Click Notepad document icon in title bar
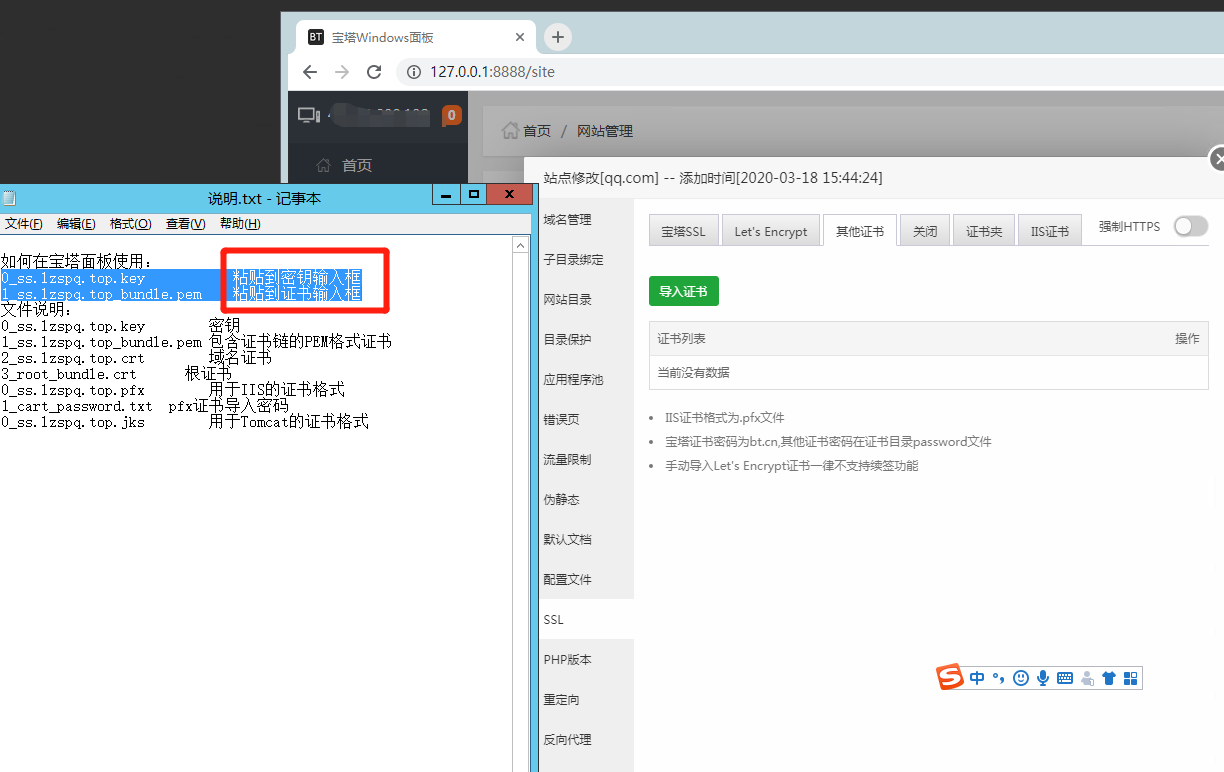 (9, 198)
